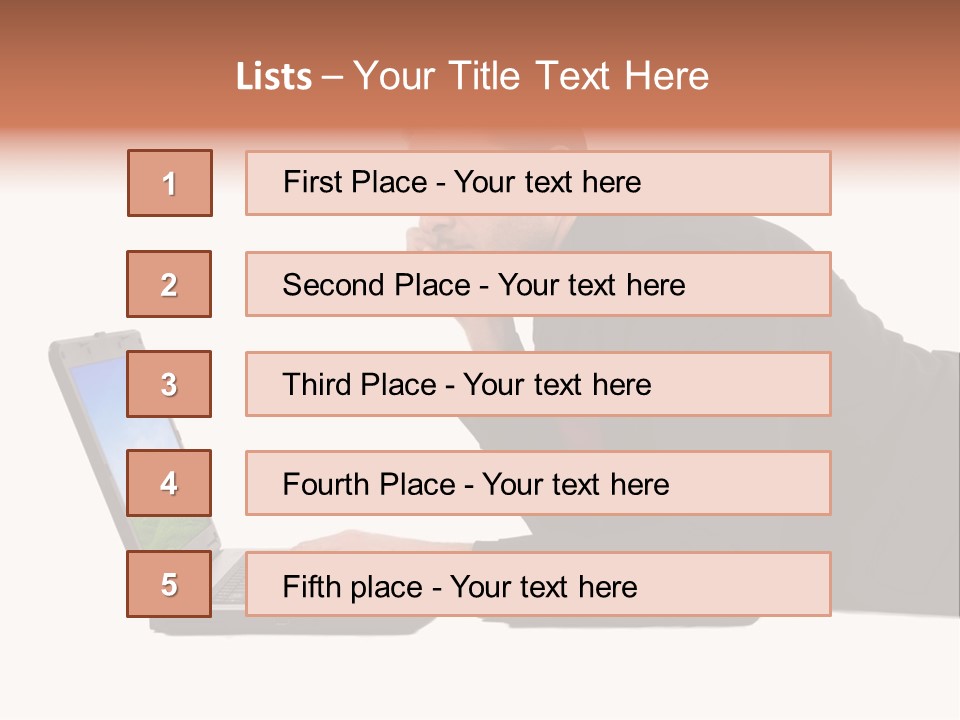Click the number 5 box

click(169, 584)
